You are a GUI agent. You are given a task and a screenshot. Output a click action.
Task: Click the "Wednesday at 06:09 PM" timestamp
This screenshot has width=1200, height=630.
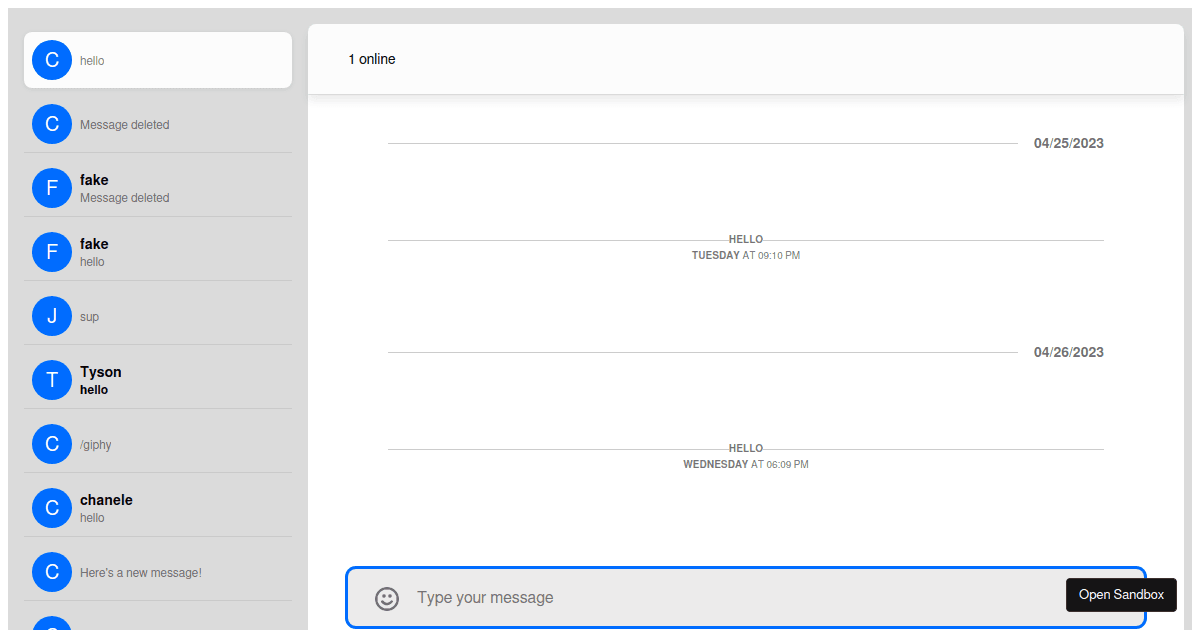(746, 465)
